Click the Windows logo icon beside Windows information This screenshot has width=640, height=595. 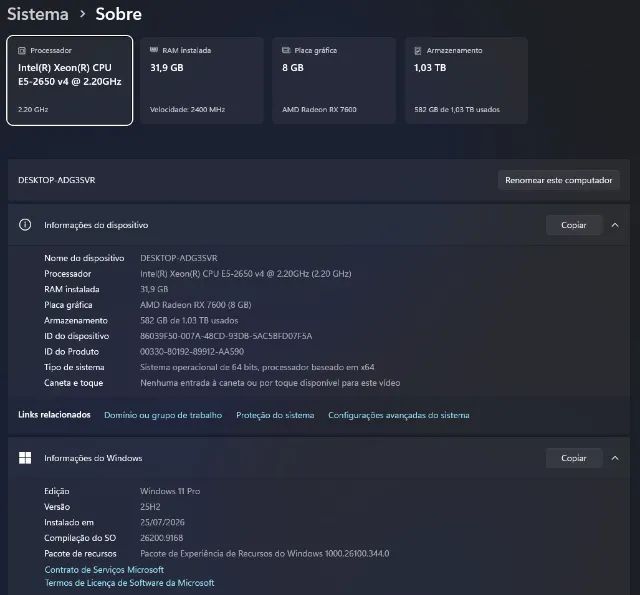pos(25,458)
